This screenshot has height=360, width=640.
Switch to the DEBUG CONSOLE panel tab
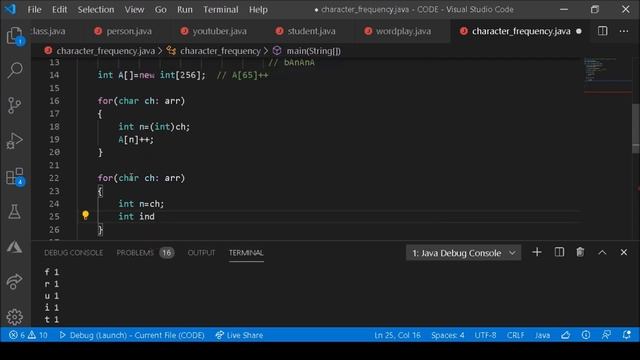pos(73,253)
